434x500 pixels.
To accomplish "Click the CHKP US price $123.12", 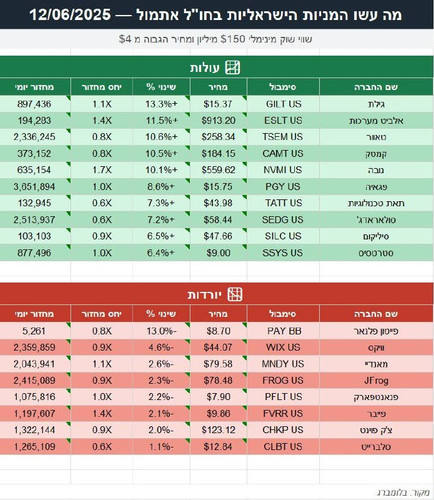I will [x=218, y=430].
